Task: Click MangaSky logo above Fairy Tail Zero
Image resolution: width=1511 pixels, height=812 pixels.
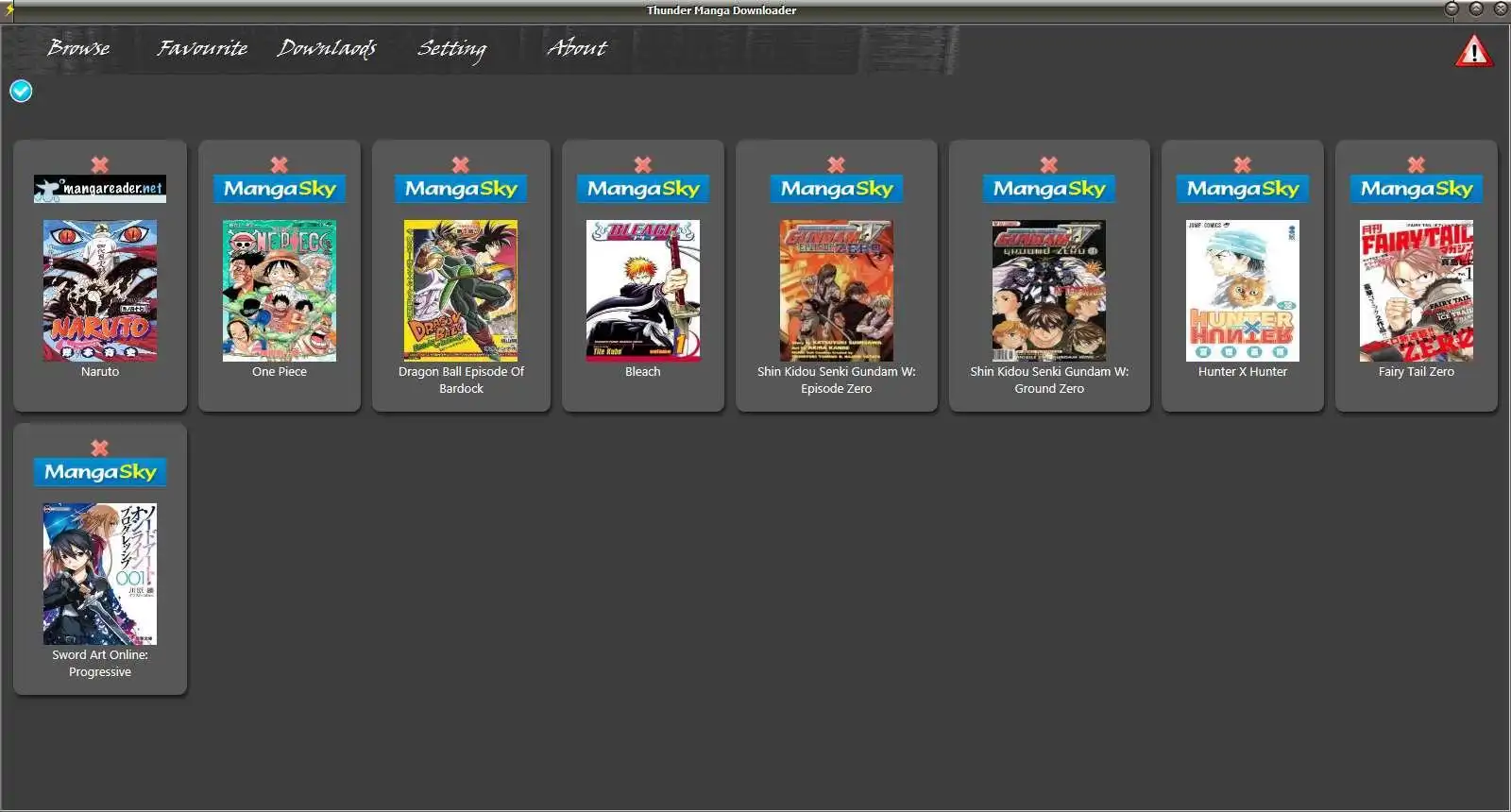Action: tap(1417, 189)
